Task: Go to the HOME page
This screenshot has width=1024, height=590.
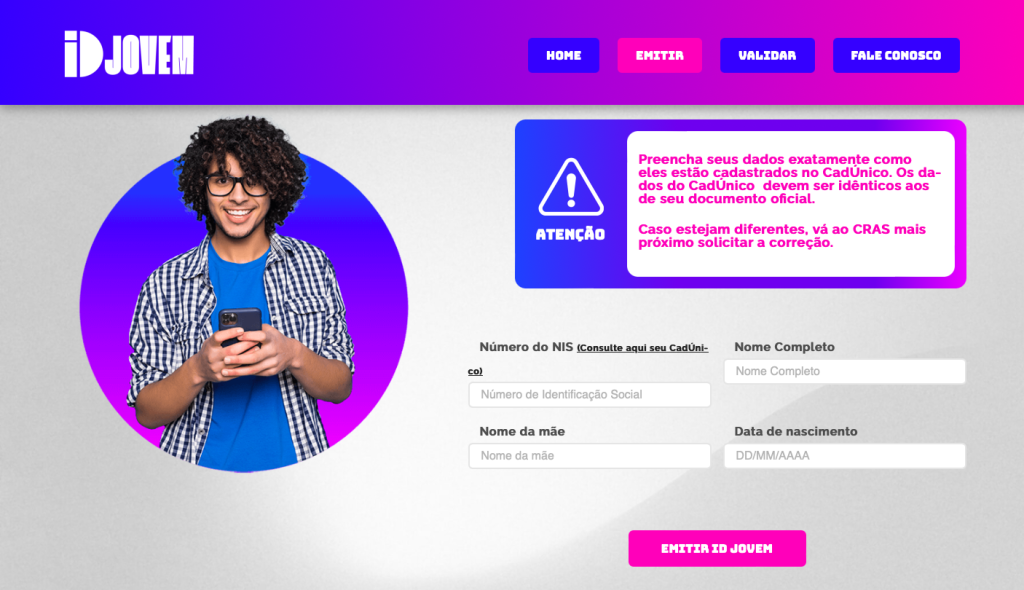Action: (x=564, y=56)
